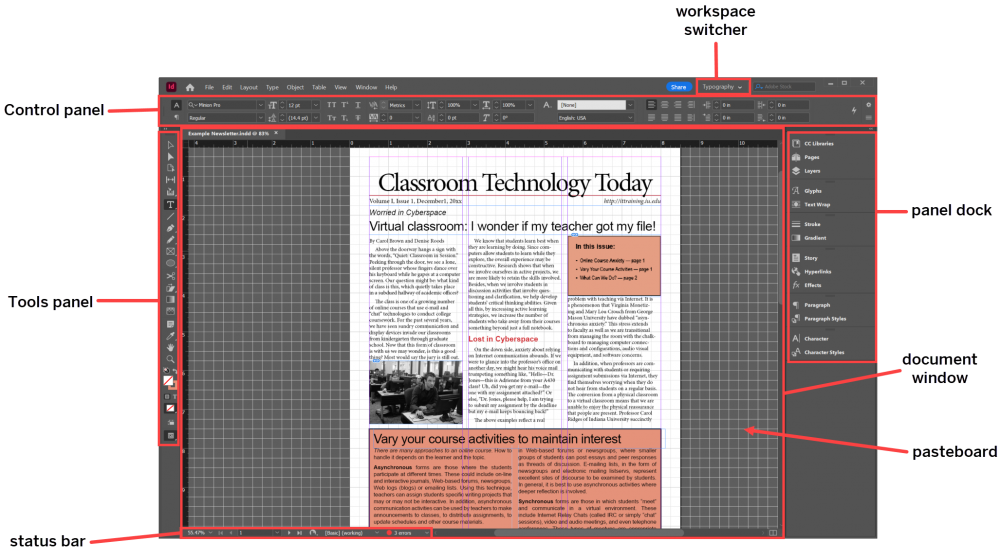1000x559 pixels.
Task: Open the Layout menu
Action: [248, 87]
